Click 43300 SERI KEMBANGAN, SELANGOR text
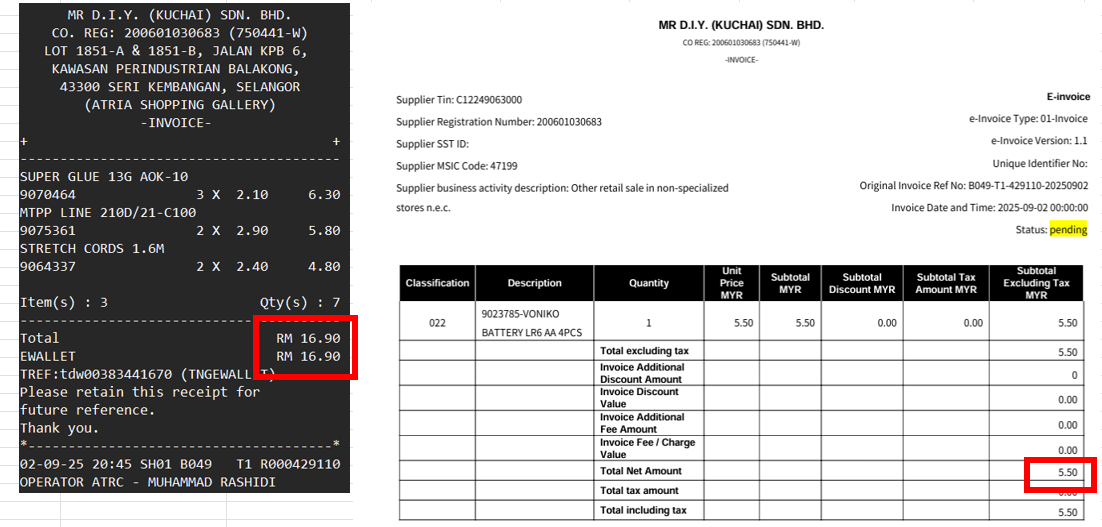 [179, 87]
